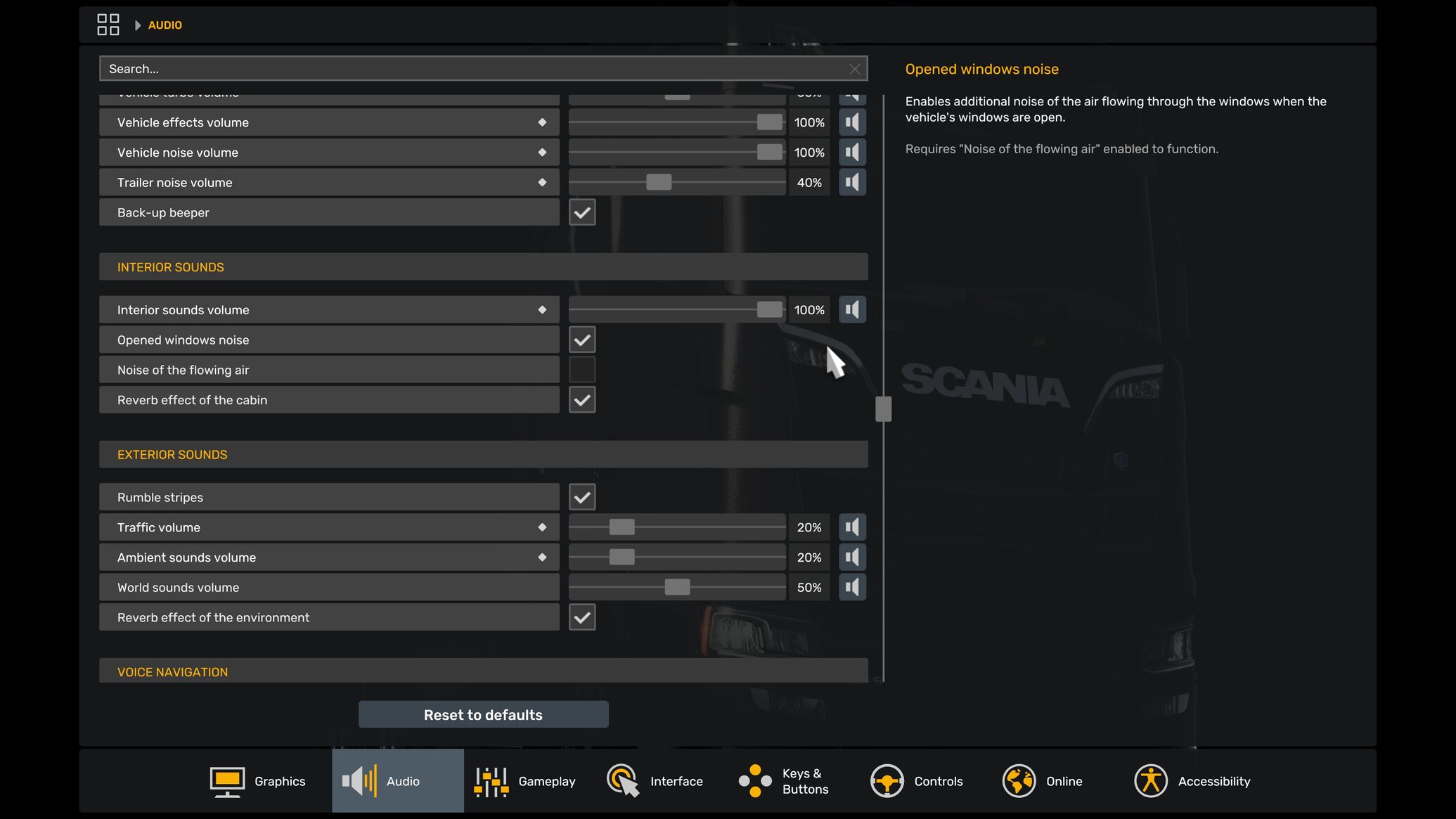The image size is (1456, 819).
Task: Click the Vehicle noise volume slider handle
Action: [x=770, y=153]
